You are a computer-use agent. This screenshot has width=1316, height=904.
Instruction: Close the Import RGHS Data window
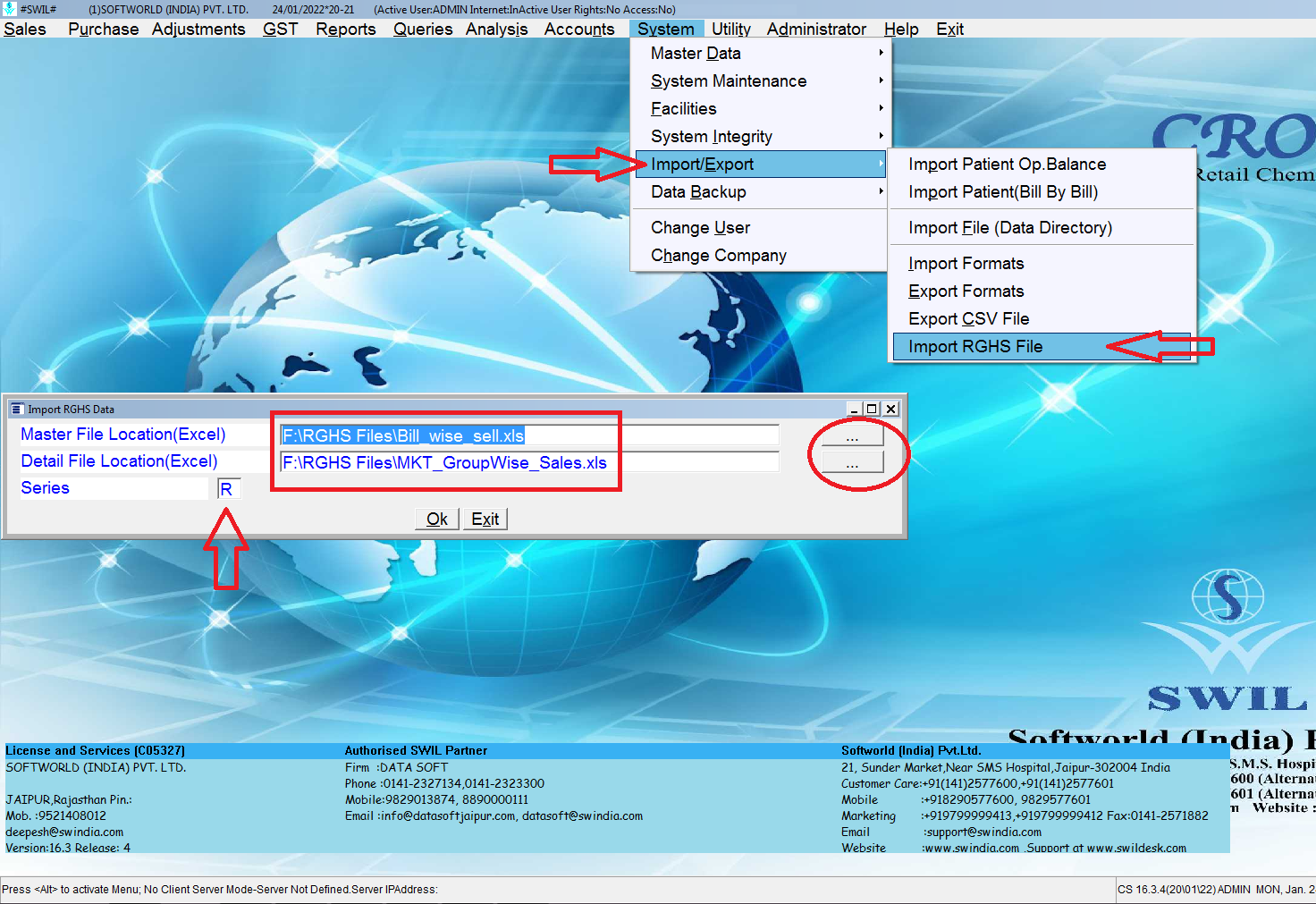pos(890,409)
